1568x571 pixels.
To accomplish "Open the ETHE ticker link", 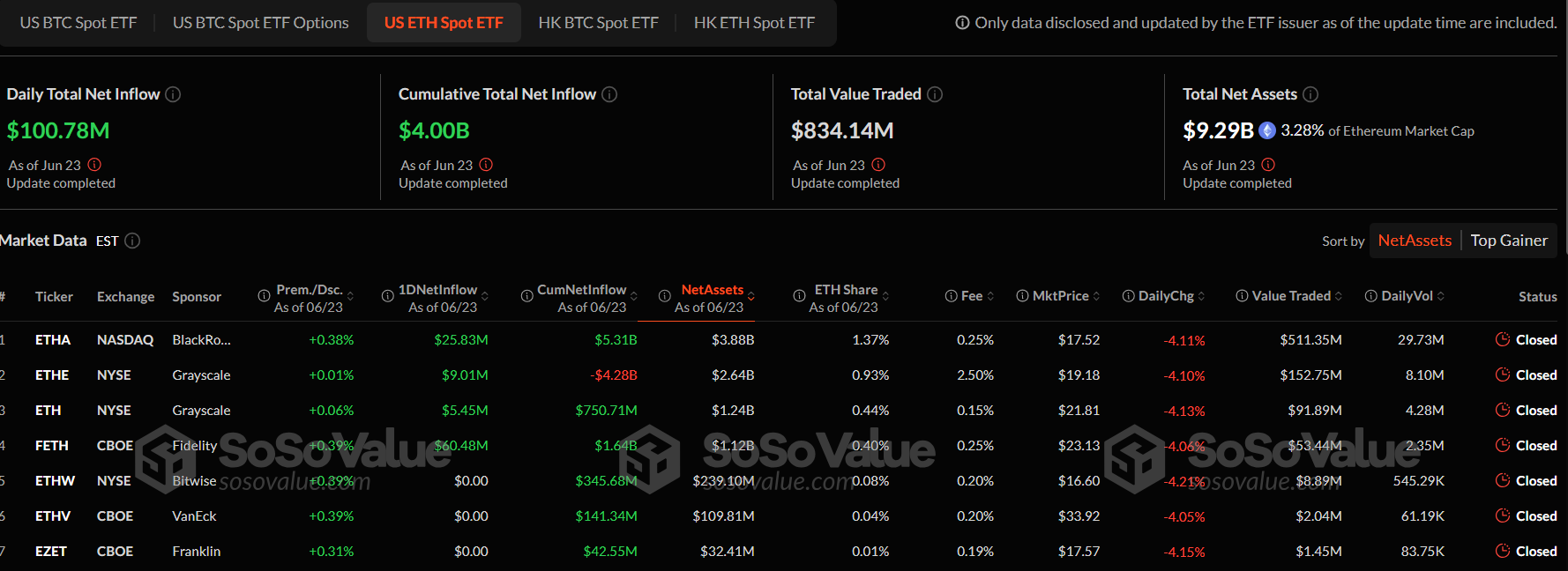I will click(52, 374).
